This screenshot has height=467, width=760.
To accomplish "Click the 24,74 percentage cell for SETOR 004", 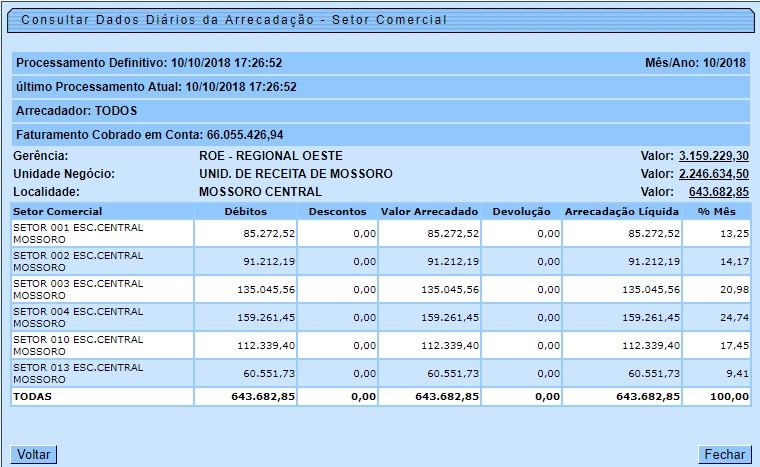I will pyautogui.click(x=734, y=317).
